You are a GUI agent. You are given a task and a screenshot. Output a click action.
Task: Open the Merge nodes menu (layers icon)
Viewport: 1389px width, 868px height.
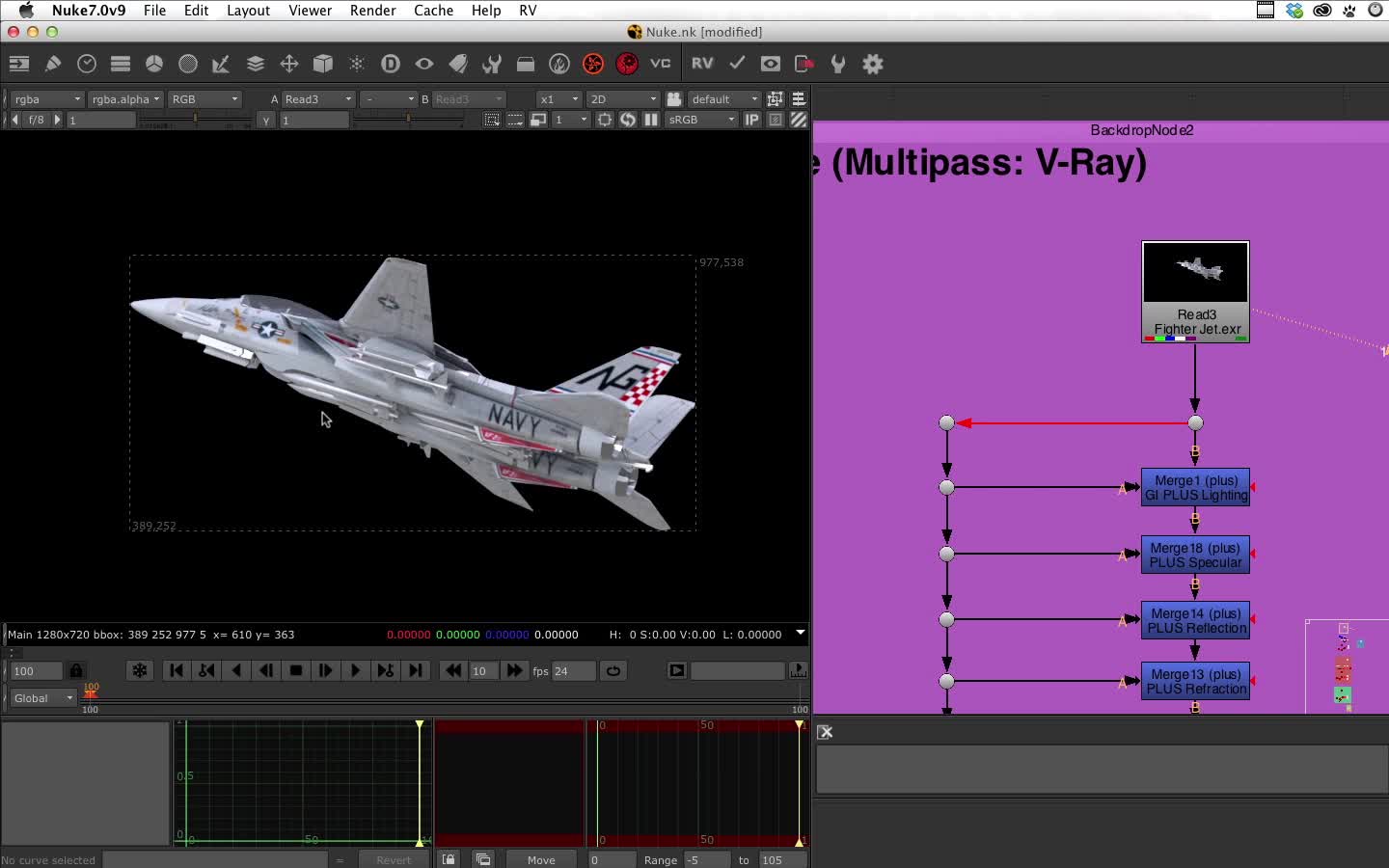[x=256, y=64]
